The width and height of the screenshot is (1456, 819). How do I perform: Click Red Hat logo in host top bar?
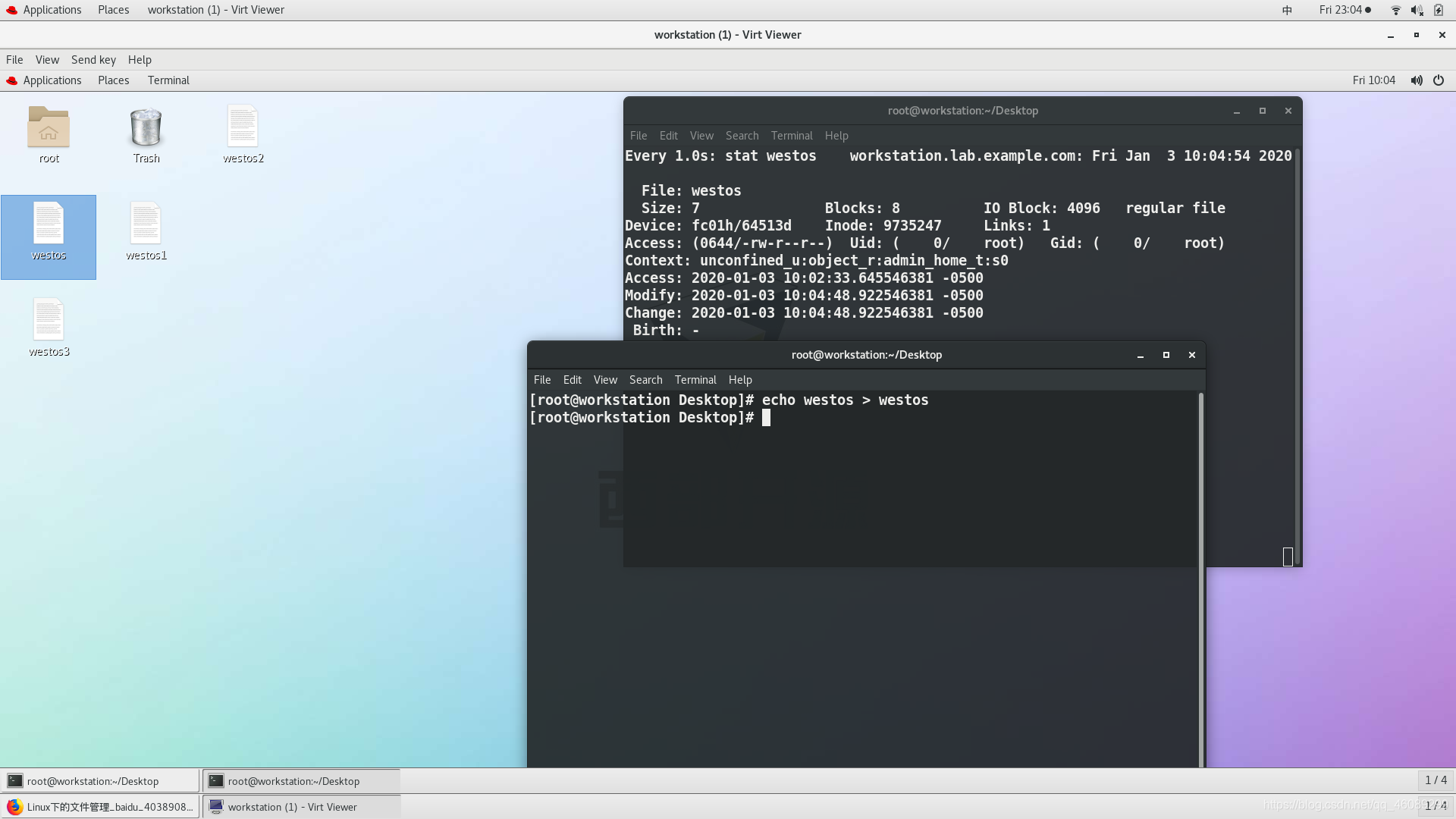(x=11, y=10)
